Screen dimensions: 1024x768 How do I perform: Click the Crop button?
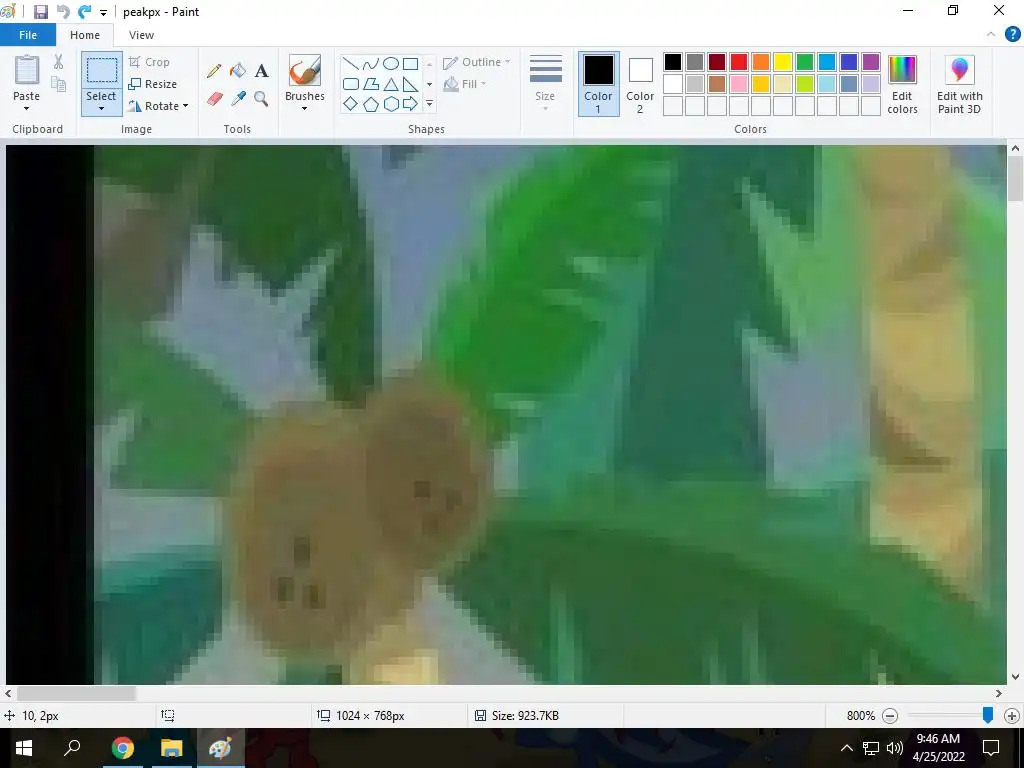point(150,62)
